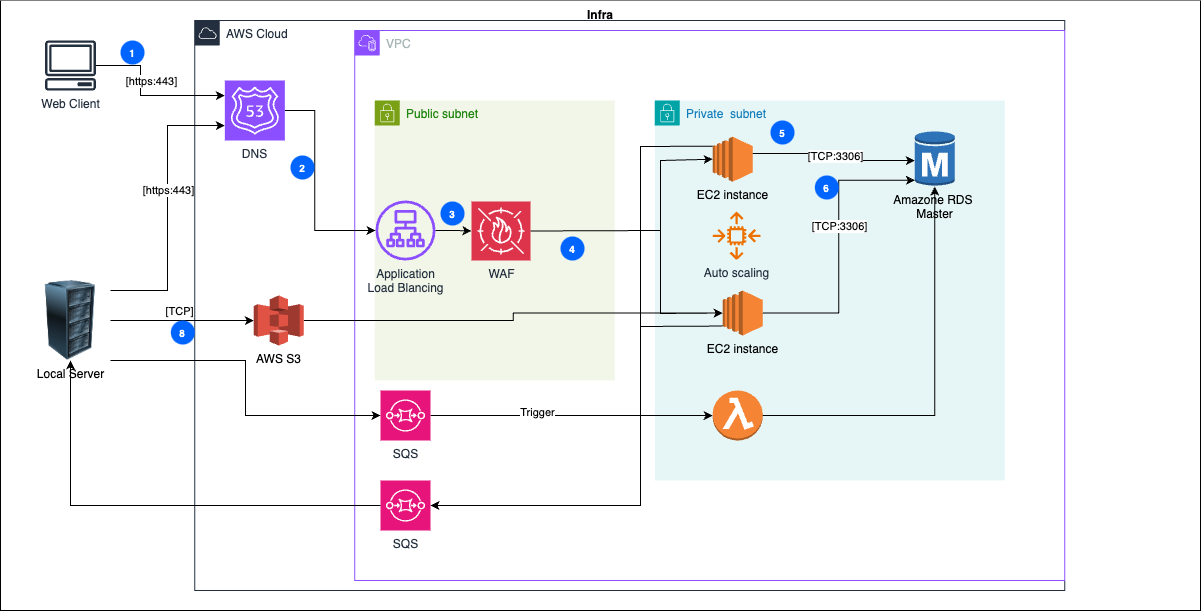Select the "[TCP:3306]" label below the RDS caption

coord(838,227)
